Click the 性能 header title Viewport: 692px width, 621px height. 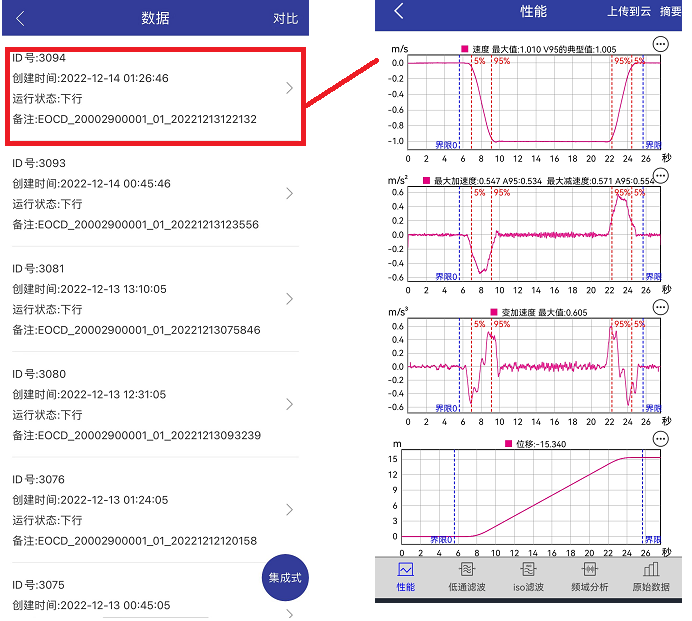pos(533,11)
